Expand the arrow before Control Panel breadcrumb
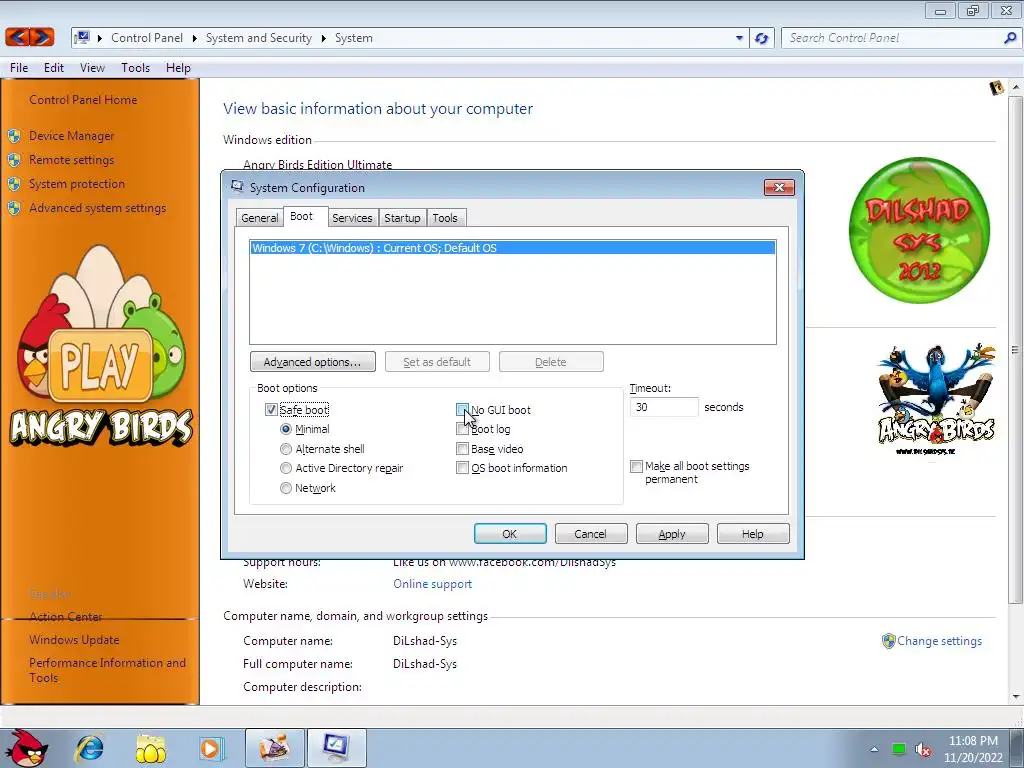 (x=100, y=38)
